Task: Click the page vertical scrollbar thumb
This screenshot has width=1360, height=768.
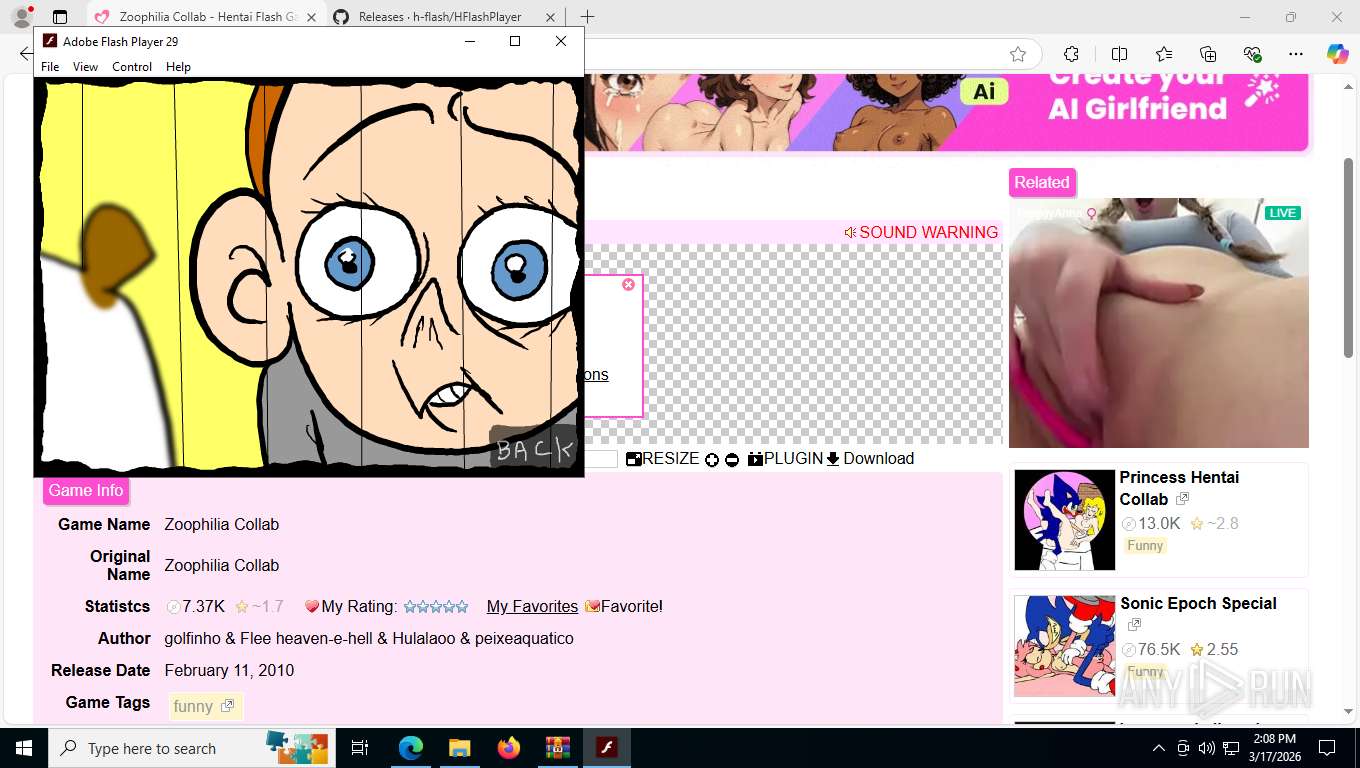Action: (1349, 257)
